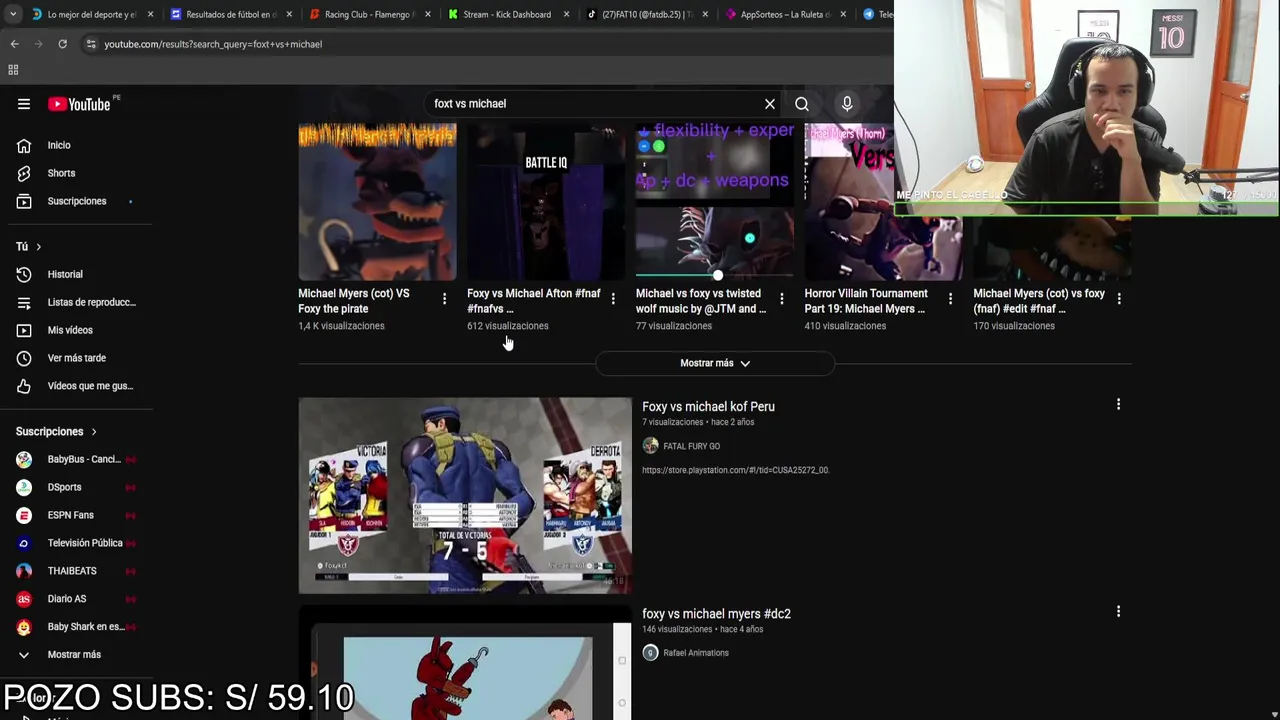Open Rafael Animations channel avatar
Viewport: 1280px width, 720px height.
(x=650, y=653)
